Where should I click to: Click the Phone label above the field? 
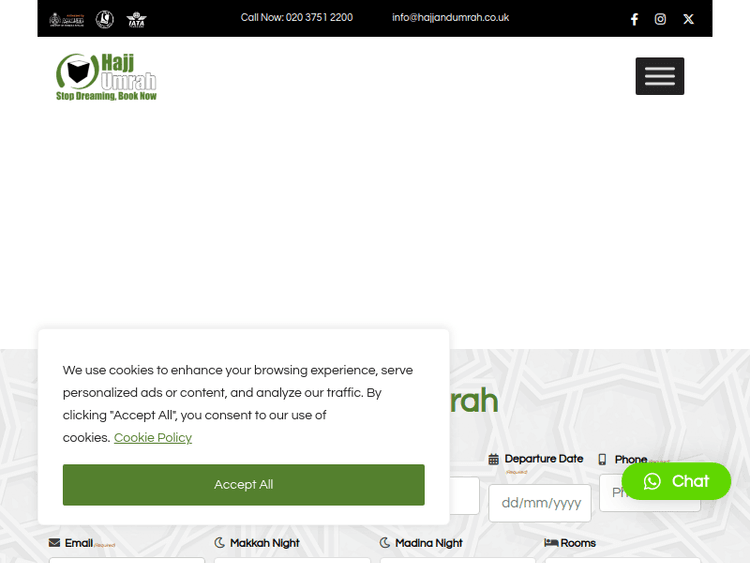(630, 459)
